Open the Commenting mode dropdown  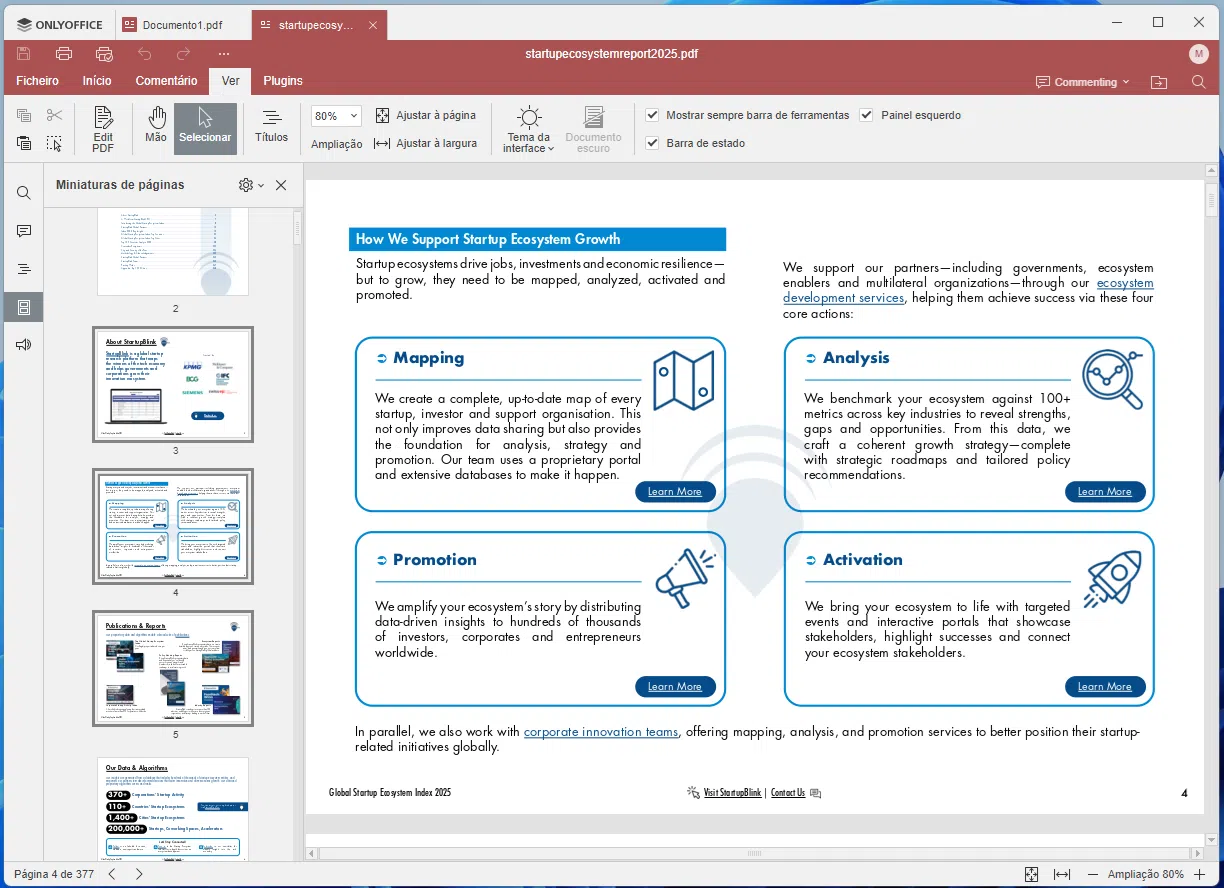point(1083,82)
